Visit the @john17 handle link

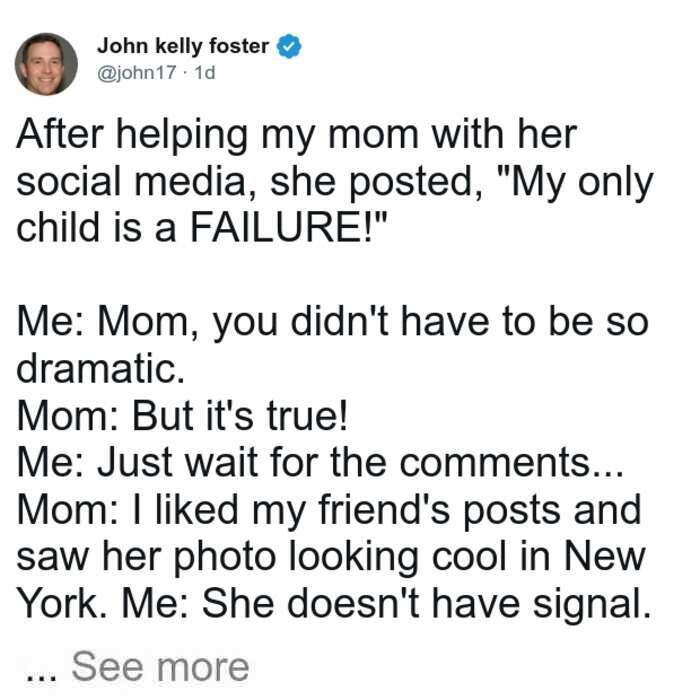click(x=137, y=73)
